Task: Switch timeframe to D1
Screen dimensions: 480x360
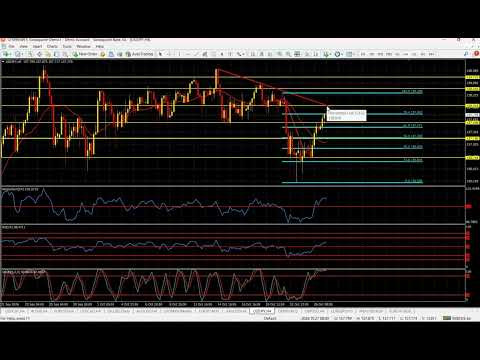Action: click(x=414, y=54)
